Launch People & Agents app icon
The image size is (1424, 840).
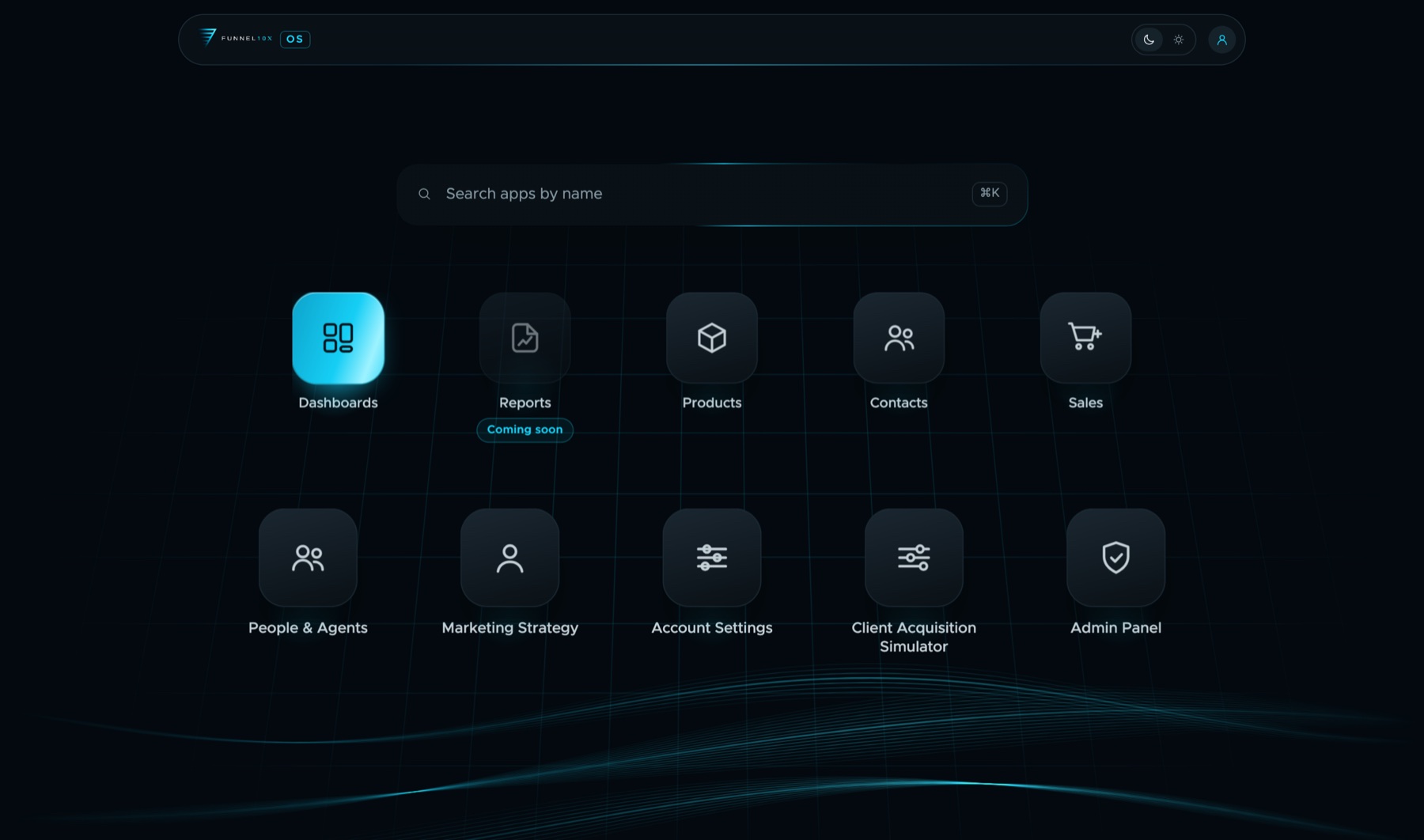308,558
